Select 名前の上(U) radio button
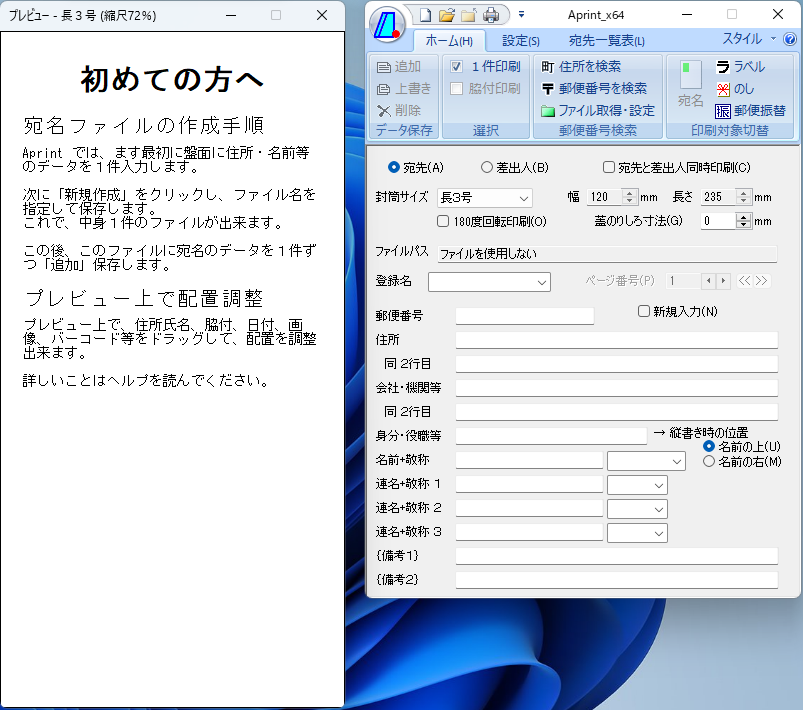The width and height of the screenshot is (803, 710). 709,446
